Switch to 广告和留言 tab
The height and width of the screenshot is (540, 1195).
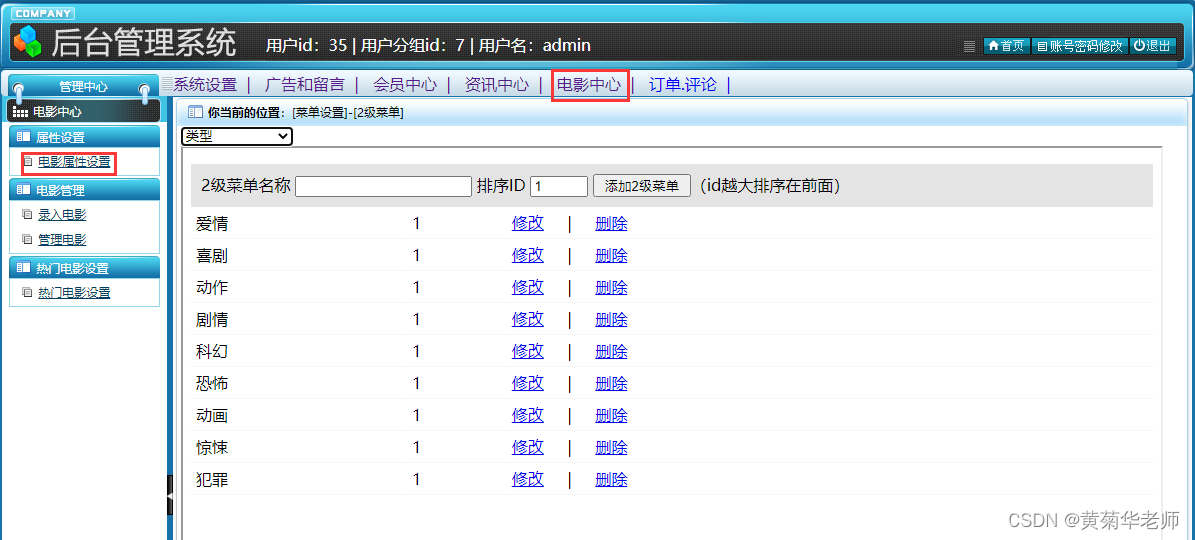point(305,85)
